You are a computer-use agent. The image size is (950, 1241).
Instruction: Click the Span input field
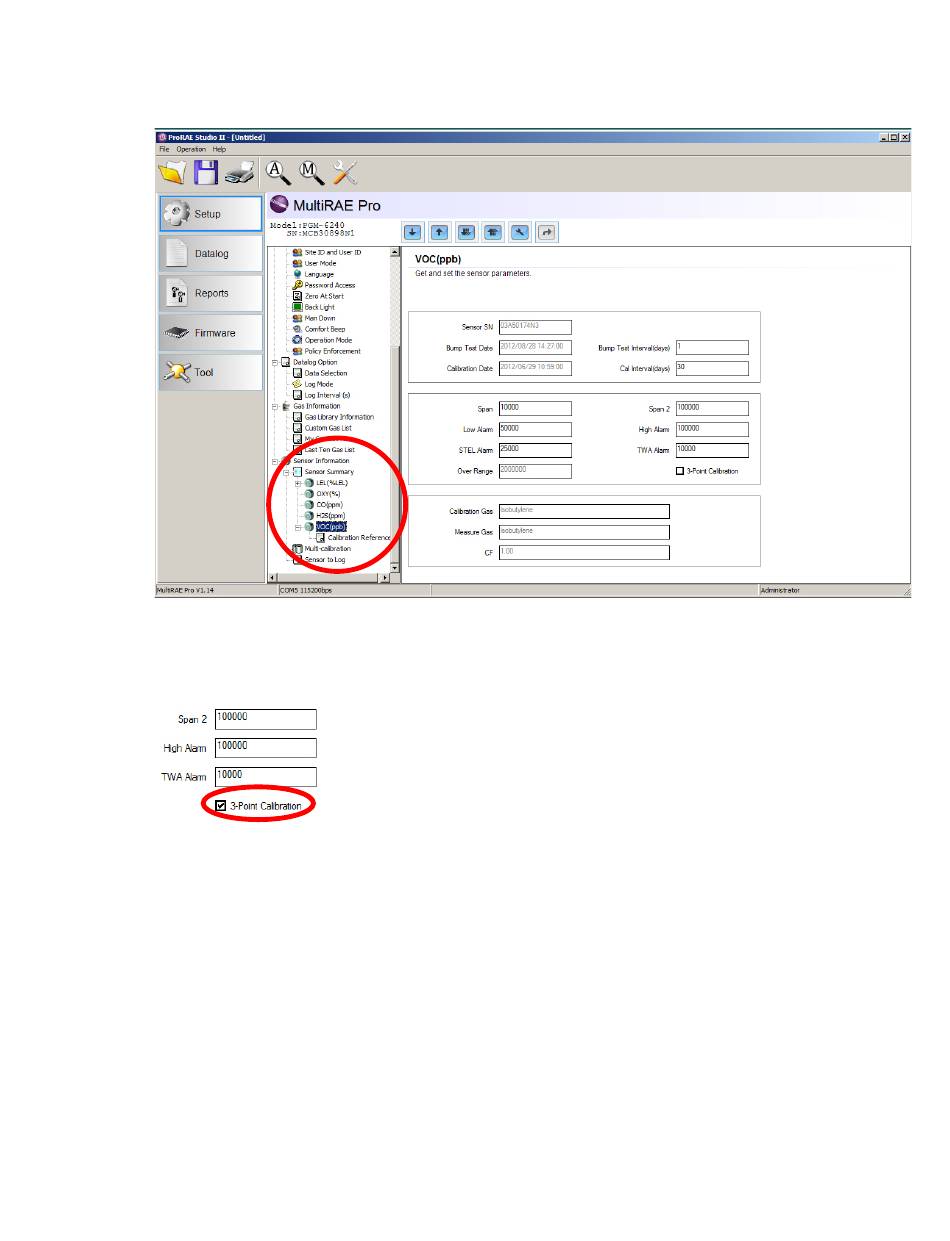pyautogui.click(x=534, y=408)
